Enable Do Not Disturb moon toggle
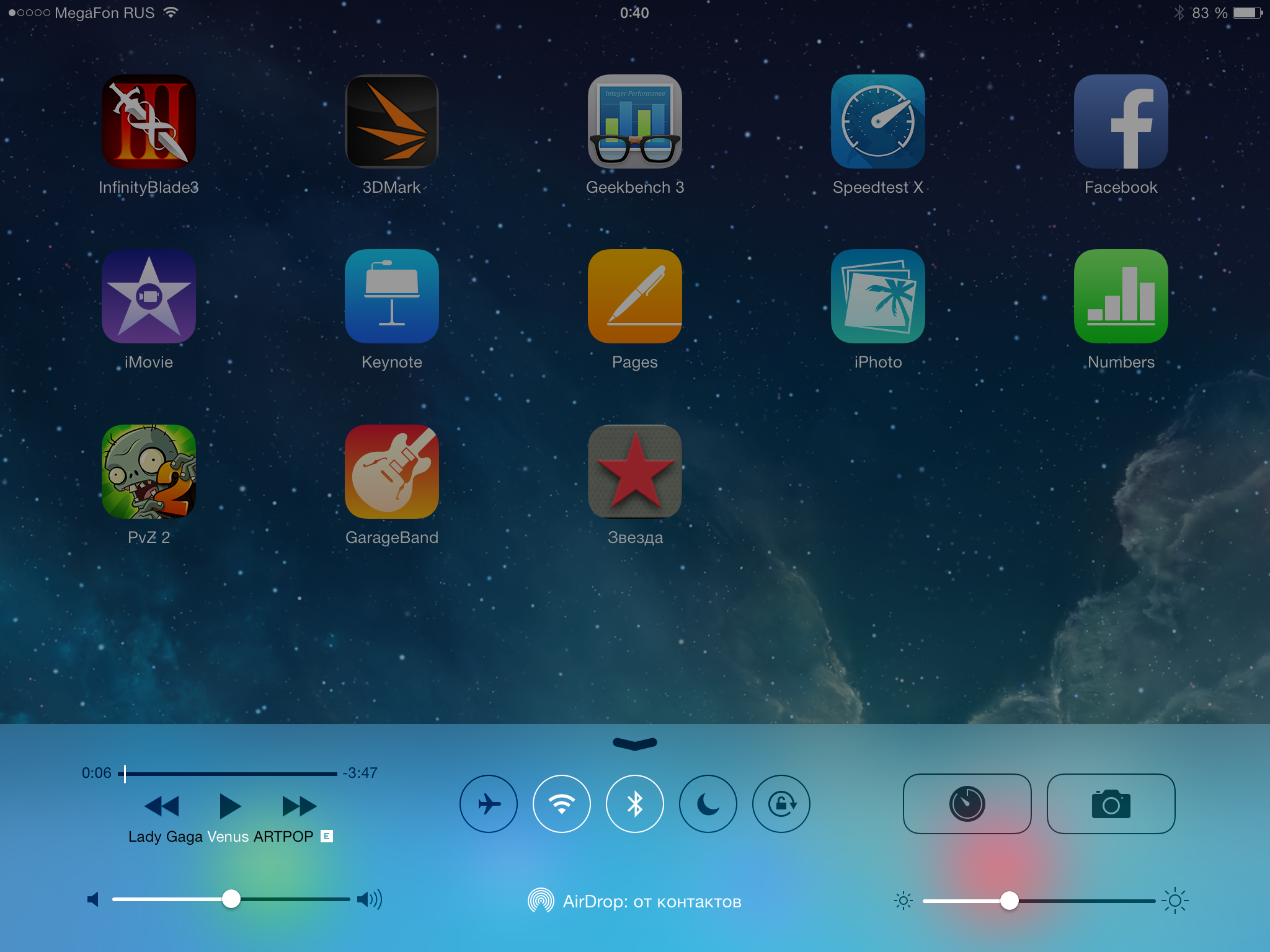The height and width of the screenshot is (952, 1270). pos(708,804)
